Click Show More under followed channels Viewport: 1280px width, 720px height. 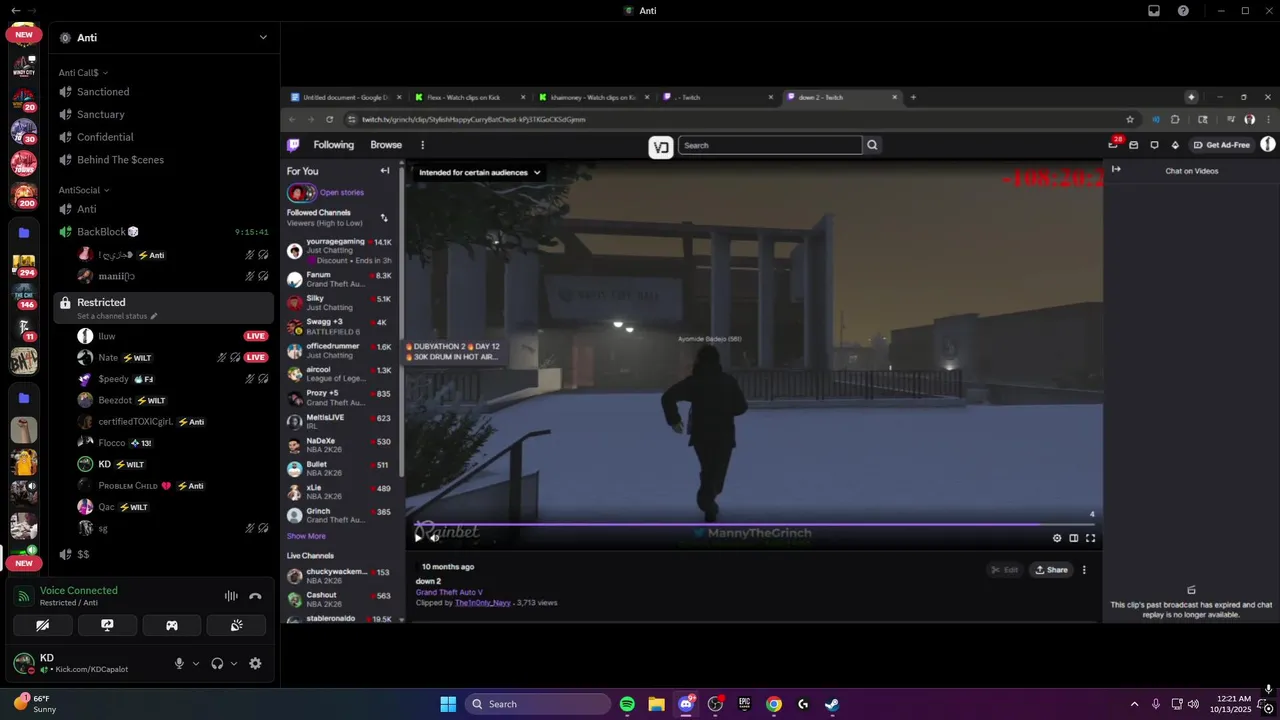click(306, 536)
